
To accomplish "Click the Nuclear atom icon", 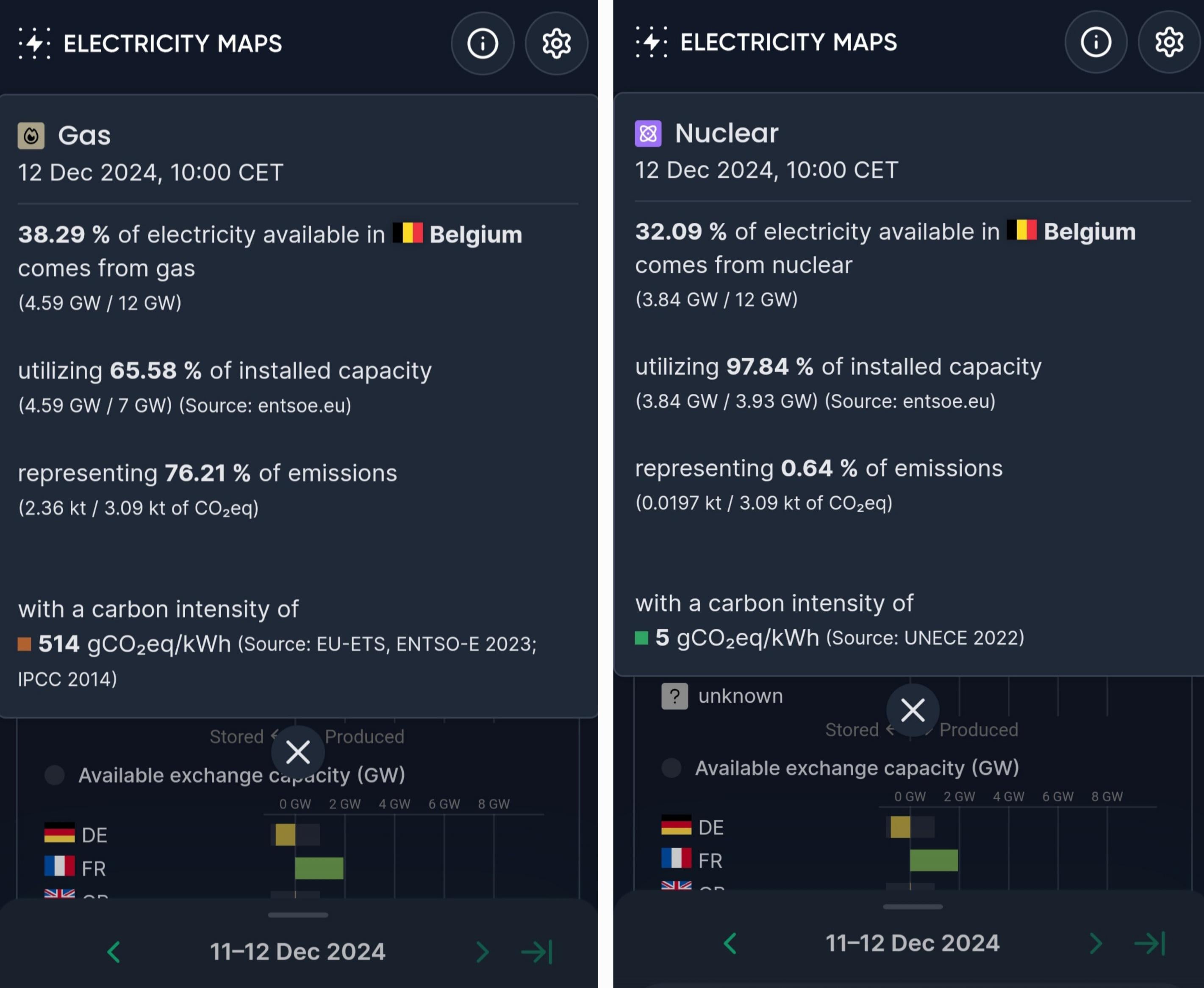I will coord(648,134).
